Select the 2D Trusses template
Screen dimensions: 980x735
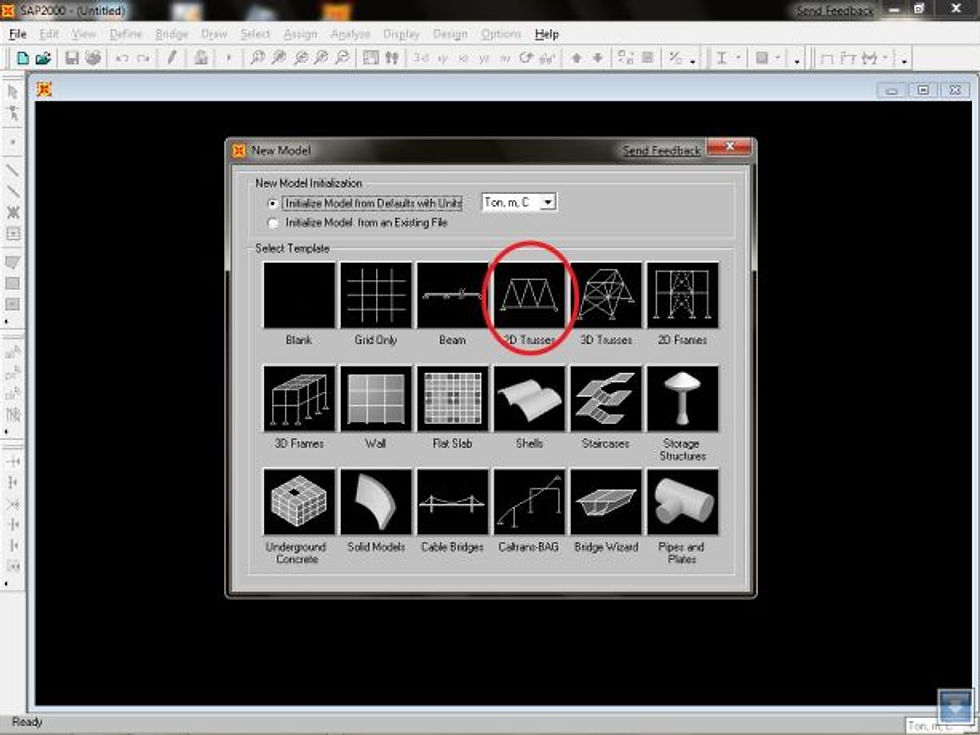529,295
